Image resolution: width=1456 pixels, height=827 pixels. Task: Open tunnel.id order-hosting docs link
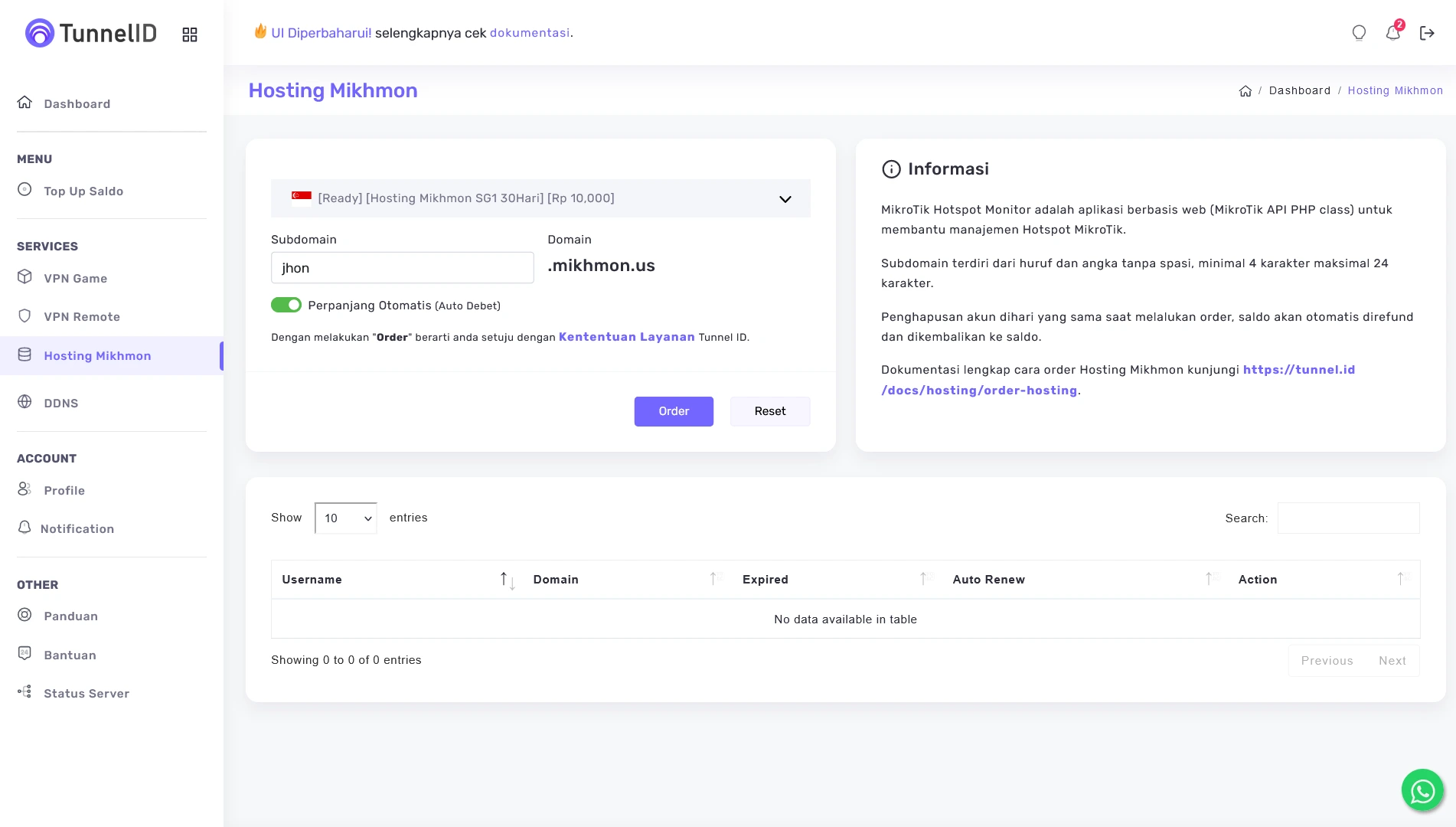1118,380
